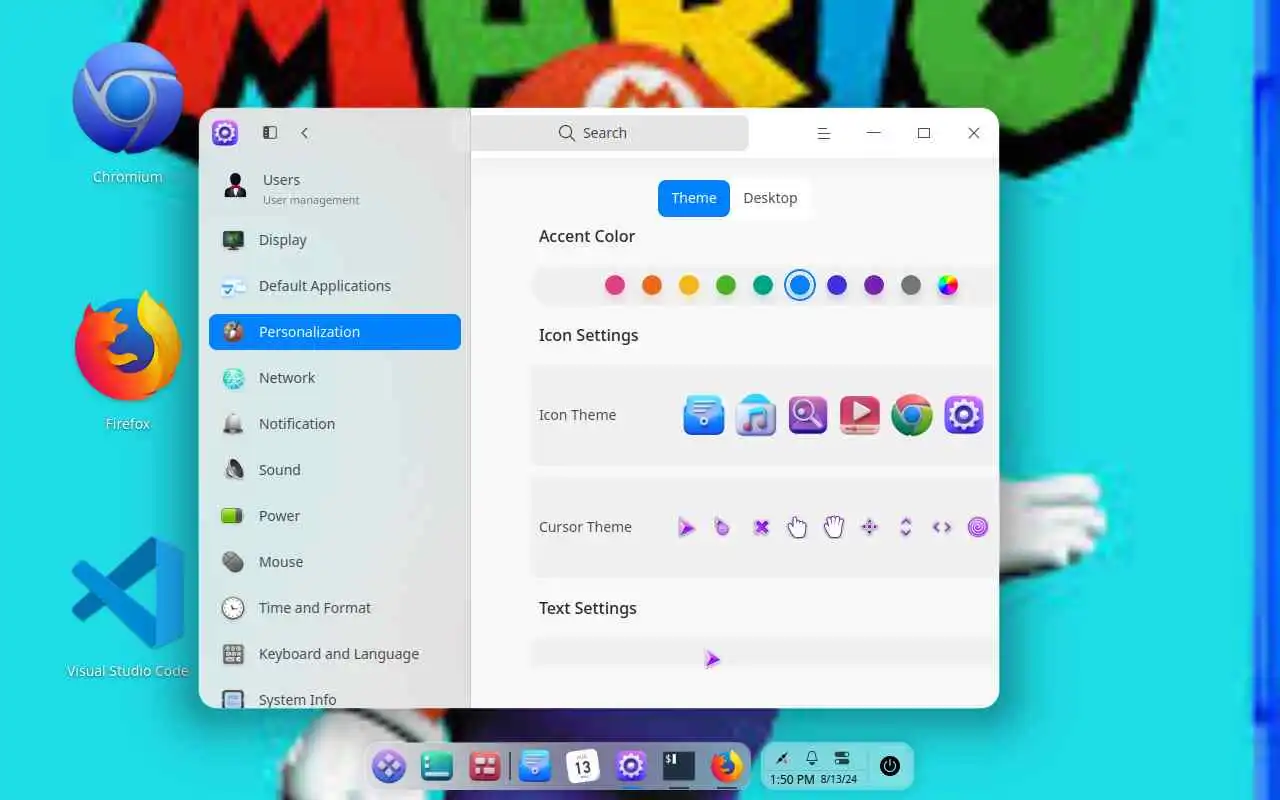Open the Visual Studio Code desktop shortcut
The image size is (1280, 800).
[128, 608]
